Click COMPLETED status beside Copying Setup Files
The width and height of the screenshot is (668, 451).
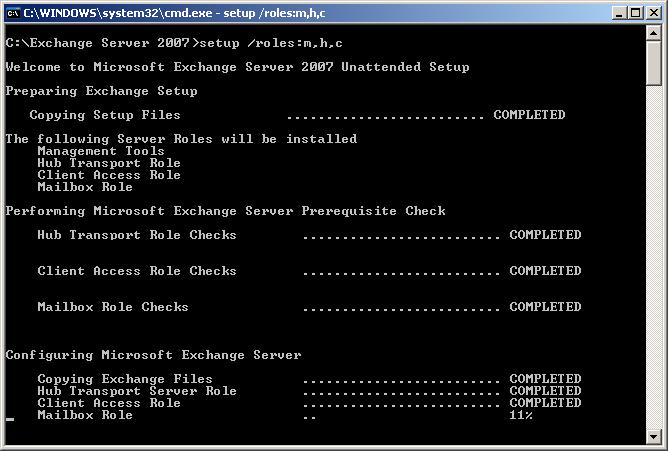pos(529,115)
